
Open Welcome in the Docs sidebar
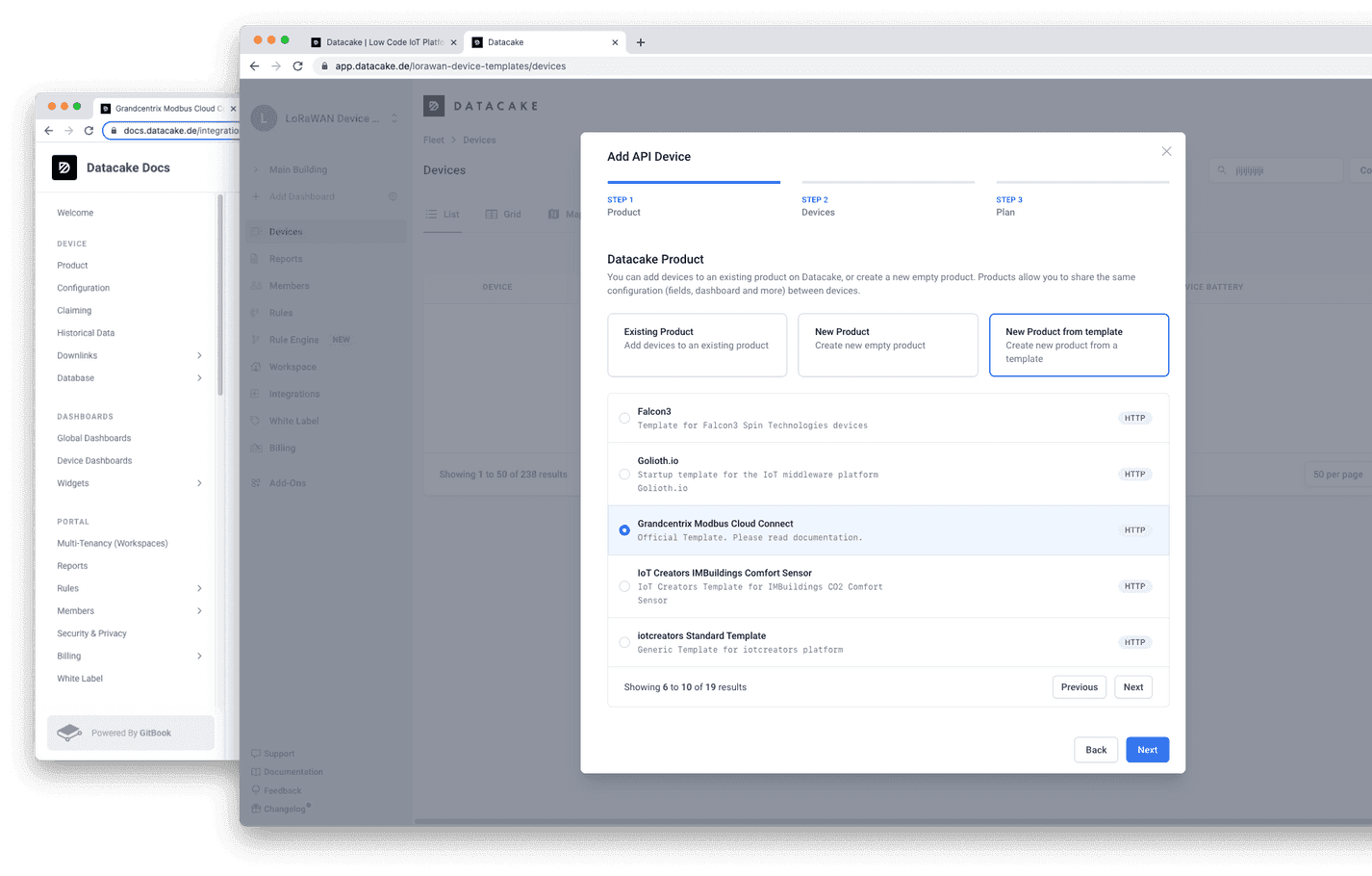(x=75, y=213)
